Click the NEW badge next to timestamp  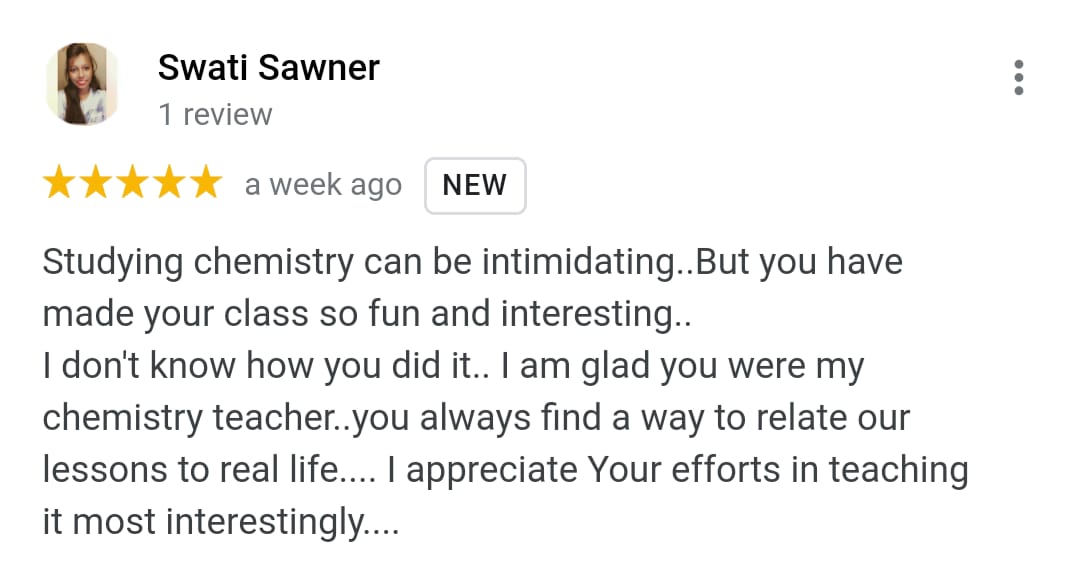tap(475, 186)
